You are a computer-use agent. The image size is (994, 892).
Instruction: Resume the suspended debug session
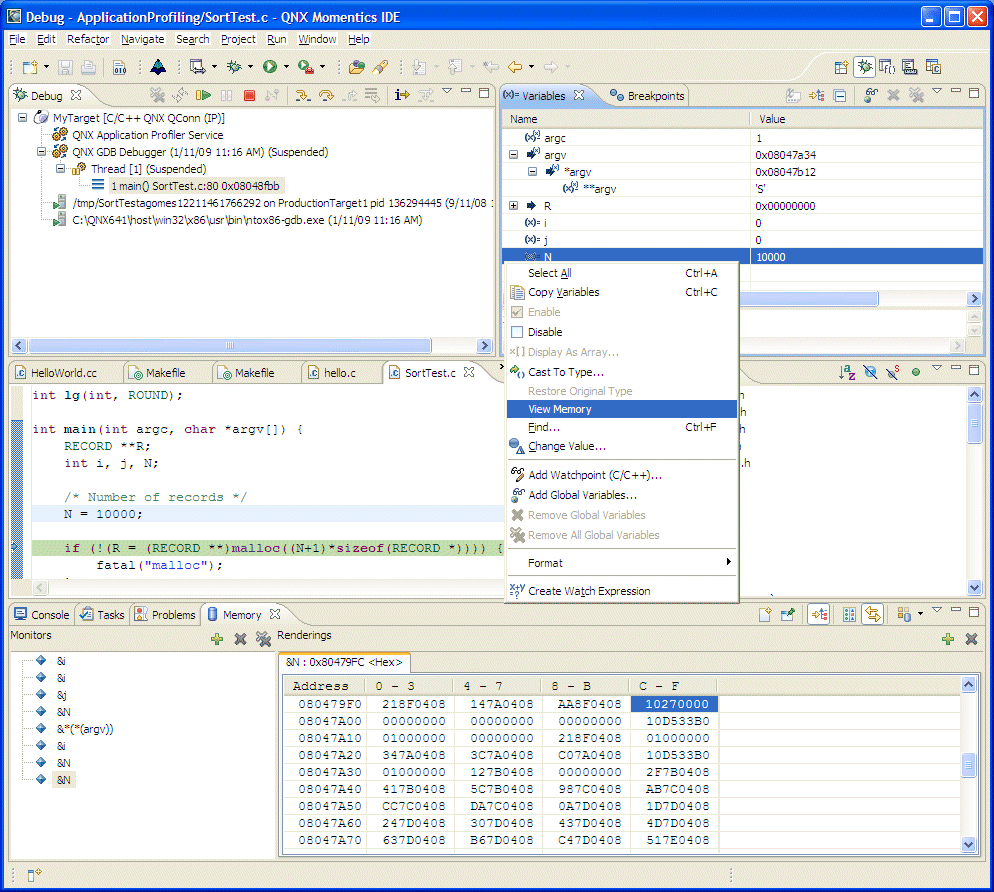[202, 95]
